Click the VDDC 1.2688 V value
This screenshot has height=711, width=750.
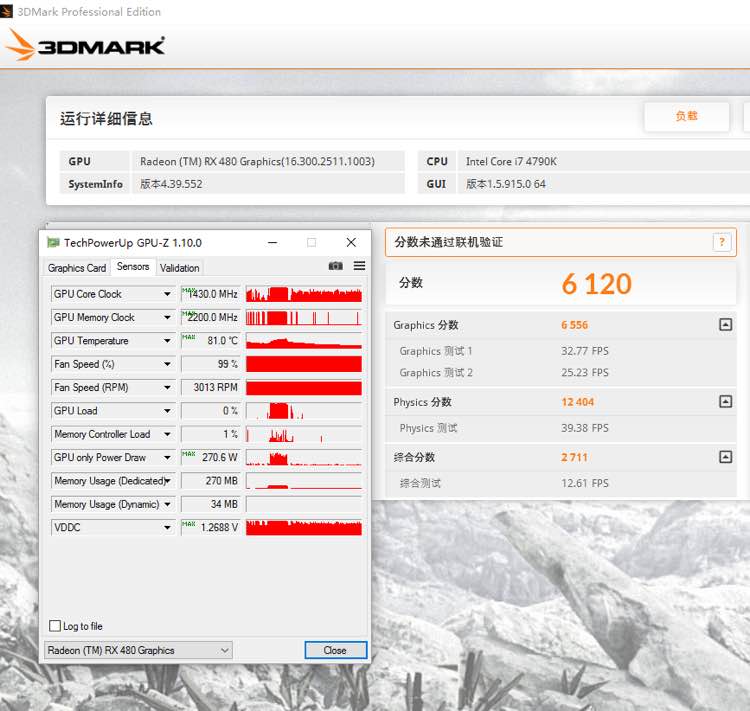coord(210,527)
